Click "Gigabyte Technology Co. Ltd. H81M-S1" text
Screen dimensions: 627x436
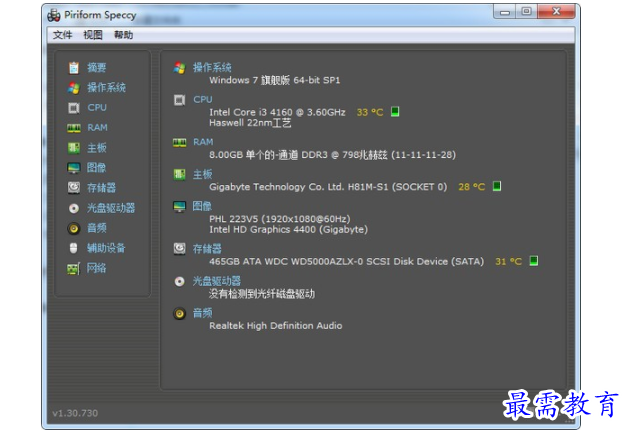(x=299, y=187)
